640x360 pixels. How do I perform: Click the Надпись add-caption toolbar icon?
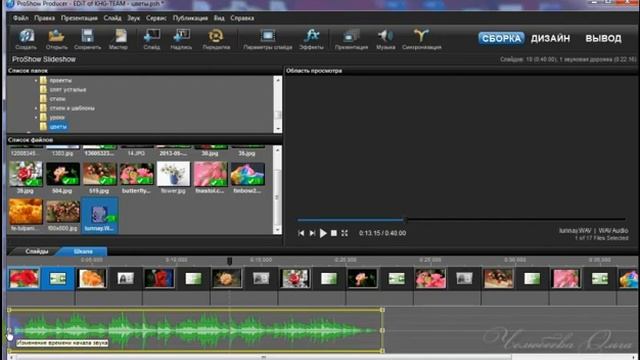point(181,39)
